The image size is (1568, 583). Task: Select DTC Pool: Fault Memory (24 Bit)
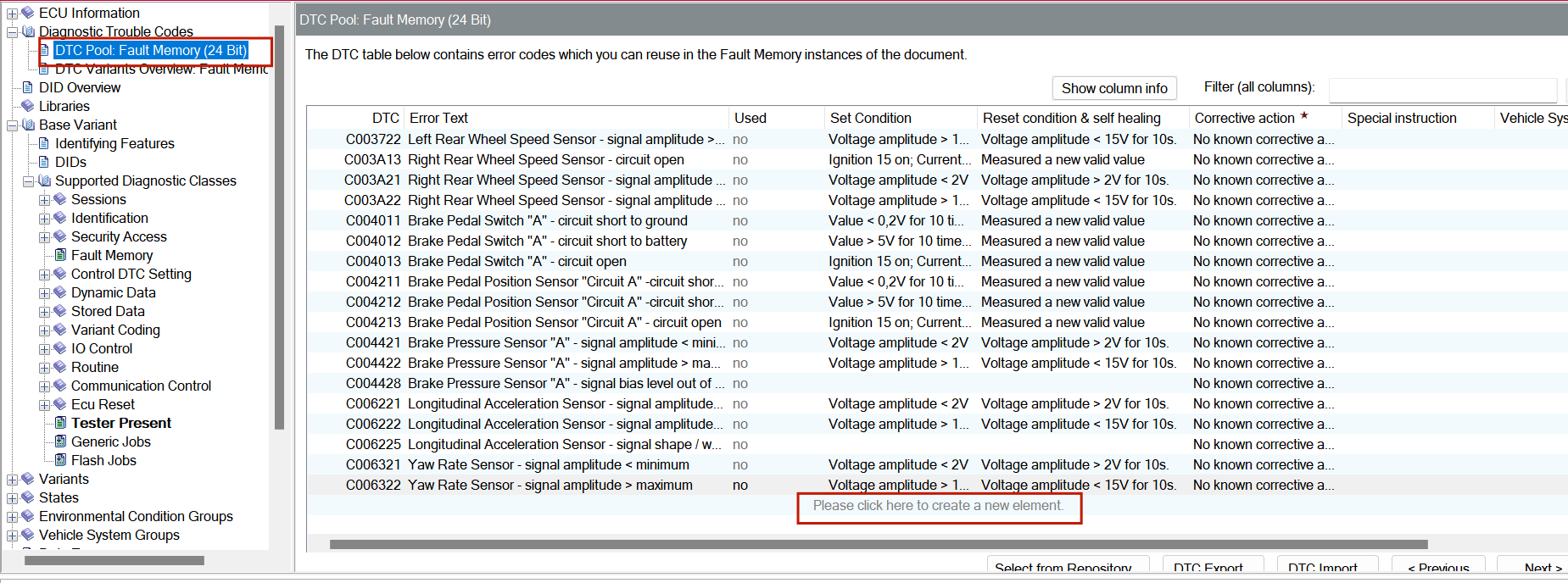point(151,51)
